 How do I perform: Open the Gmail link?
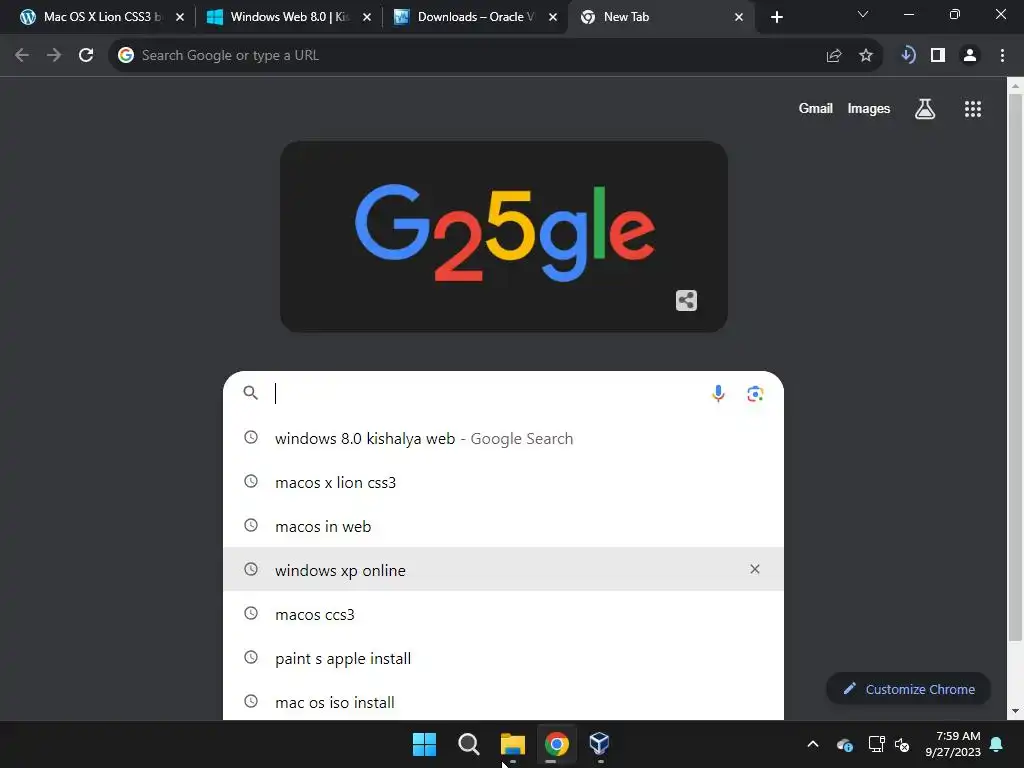816,108
